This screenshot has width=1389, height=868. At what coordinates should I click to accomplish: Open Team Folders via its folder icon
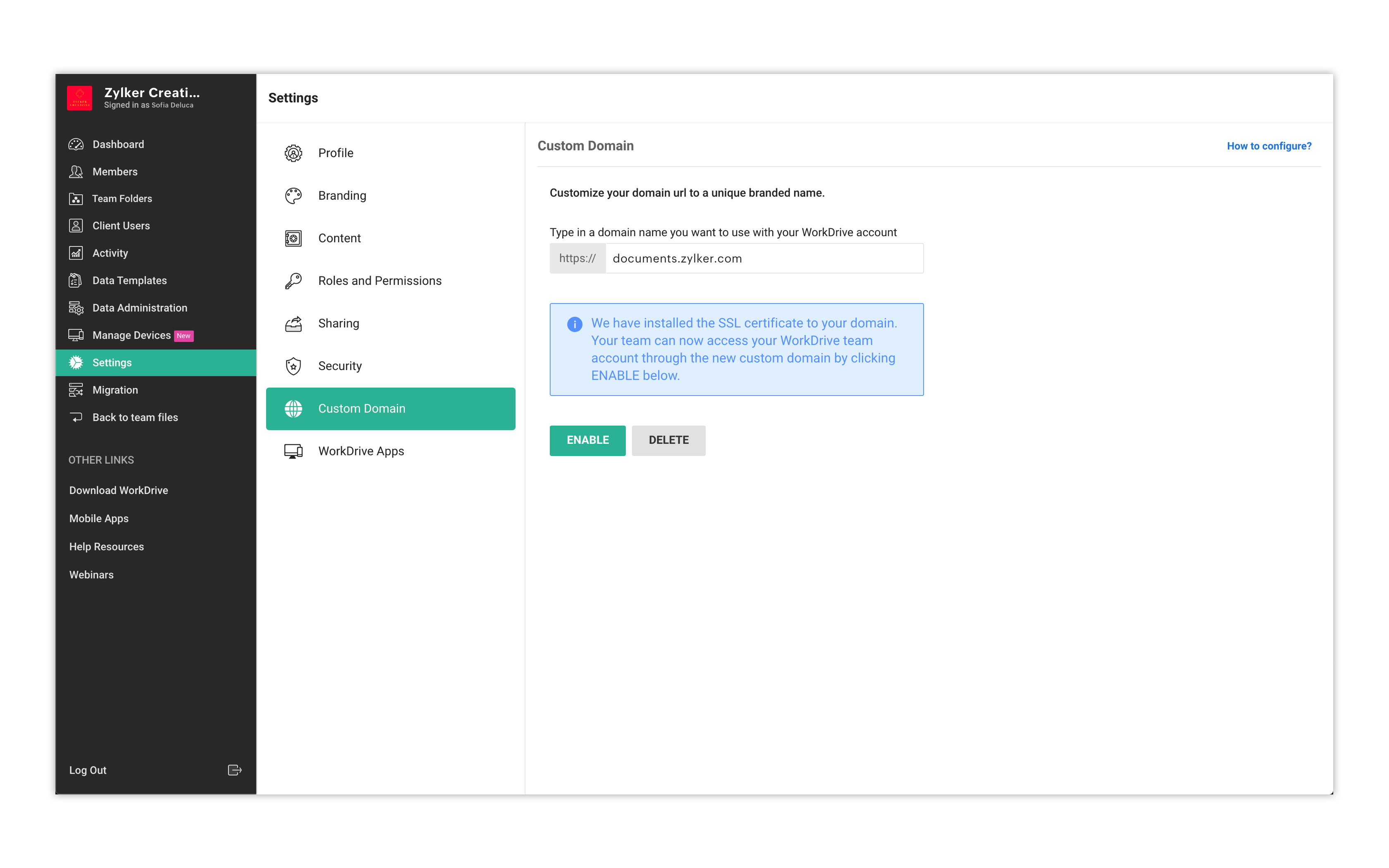click(x=76, y=199)
